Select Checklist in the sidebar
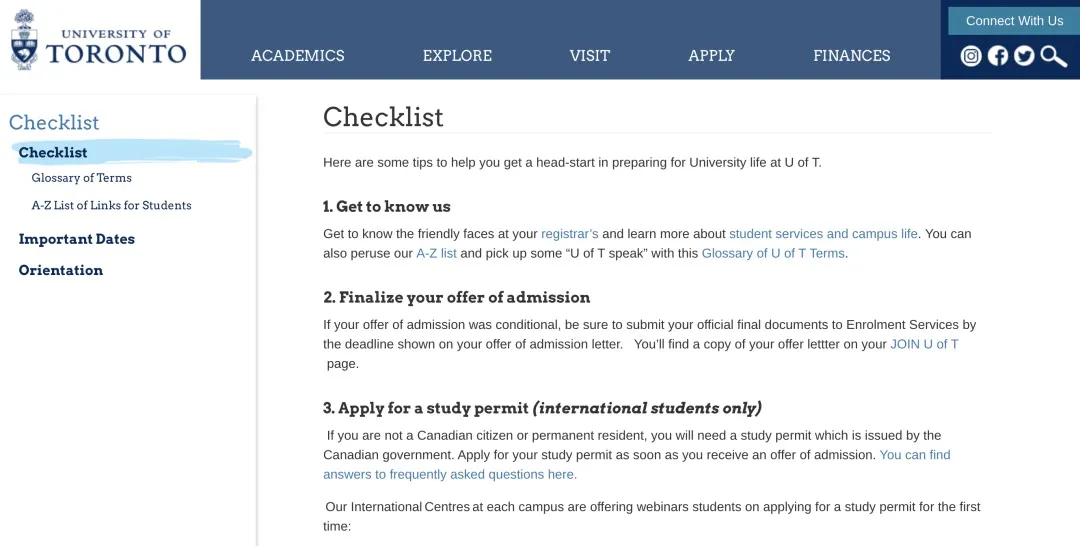Image resolution: width=1080 pixels, height=546 pixels. [x=53, y=153]
